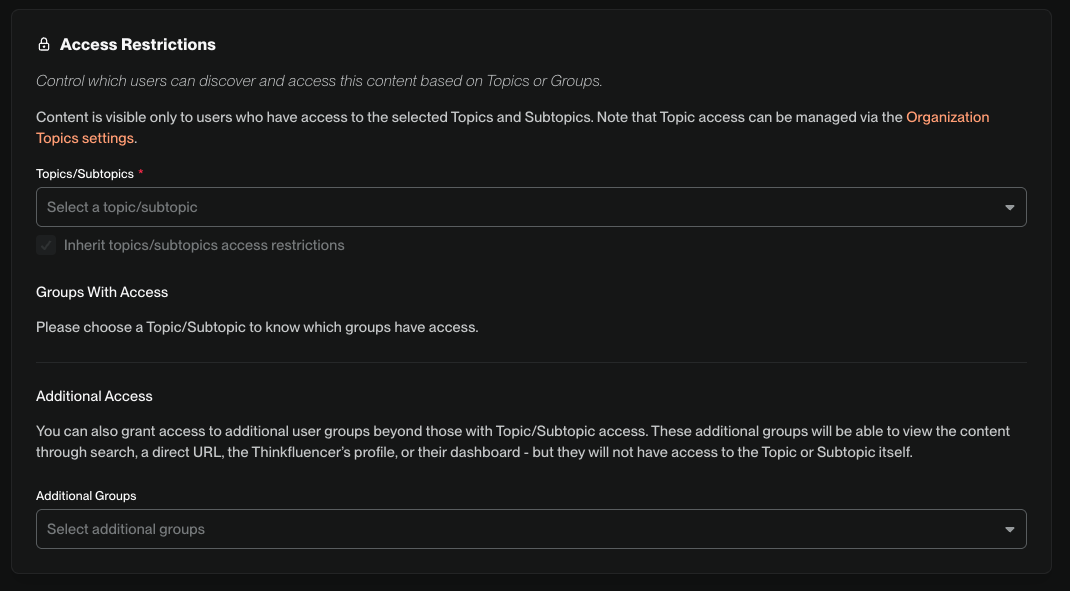Toggle Inherit topics/subtopics access restrictions checkbox
This screenshot has height=591, width=1070.
[x=46, y=245]
